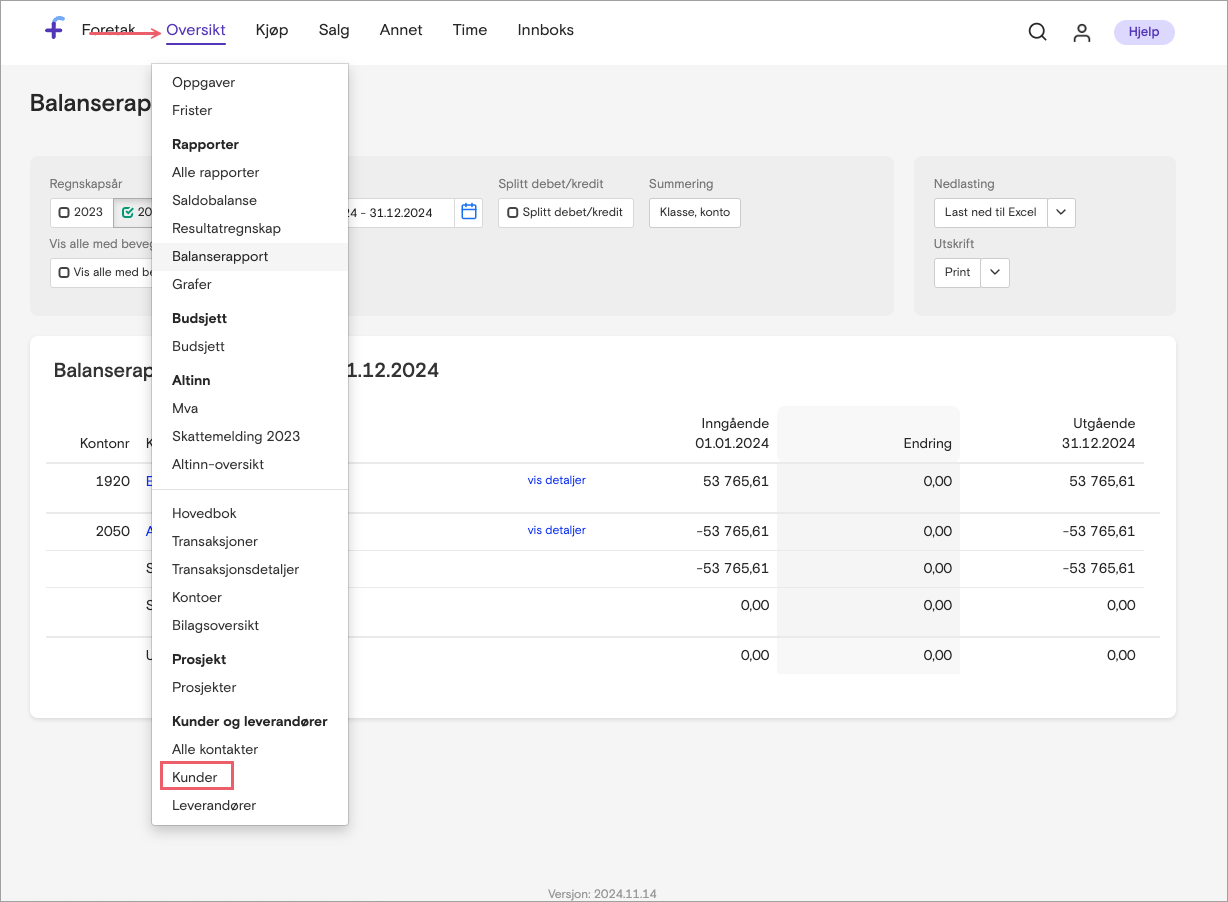Open the Innboks menu
Image resolution: width=1228 pixels, height=902 pixels.
[x=546, y=30]
